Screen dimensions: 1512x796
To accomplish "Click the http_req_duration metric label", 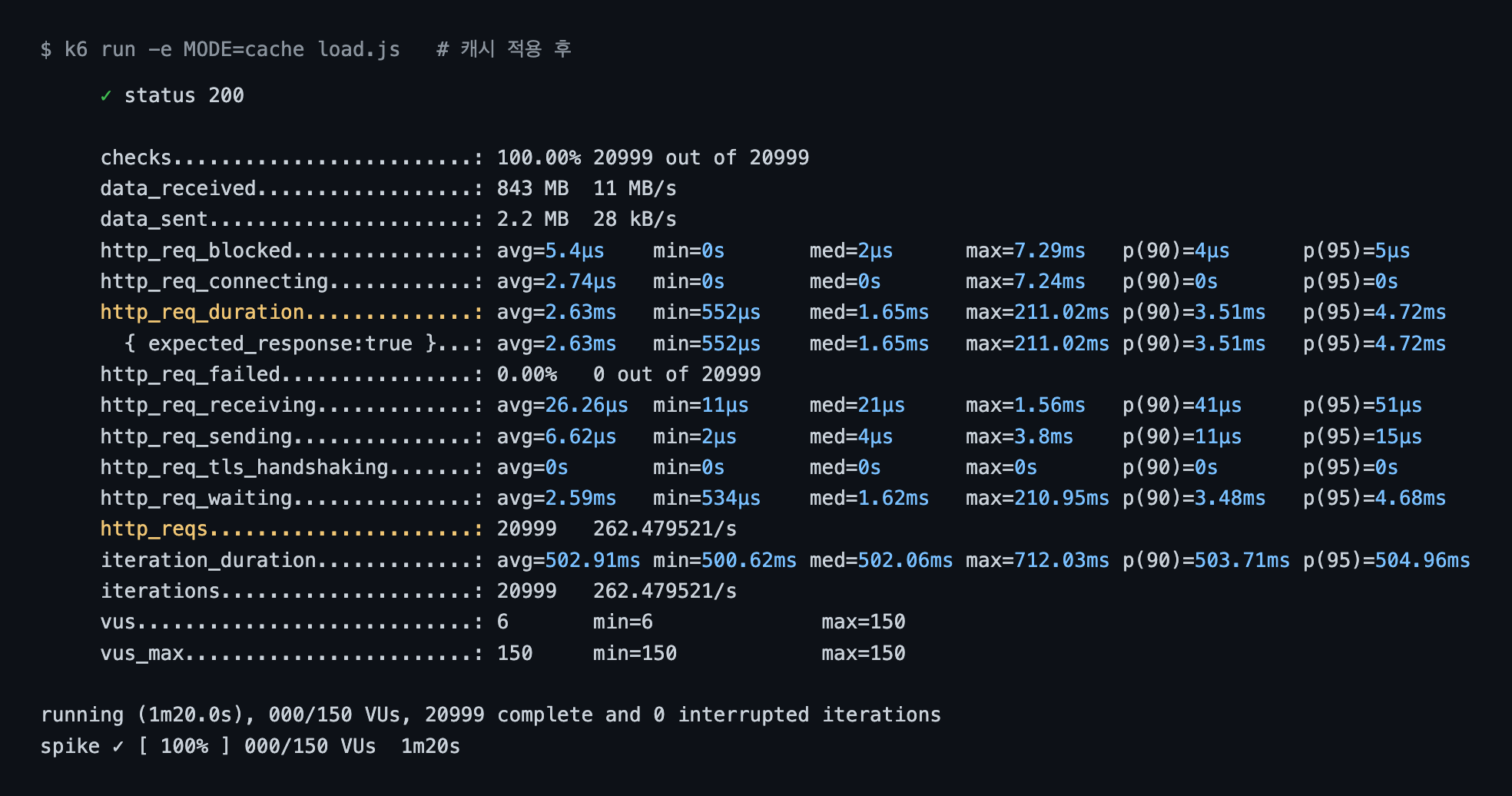I will pyautogui.click(x=202, y=313).
